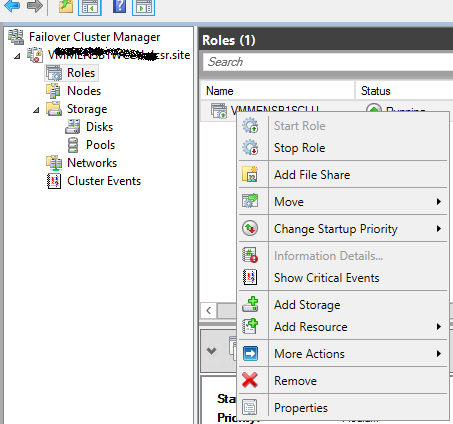Select Nodes in the tree
The width and height of the screenshot is (453, 424).
tap(84, 91)
